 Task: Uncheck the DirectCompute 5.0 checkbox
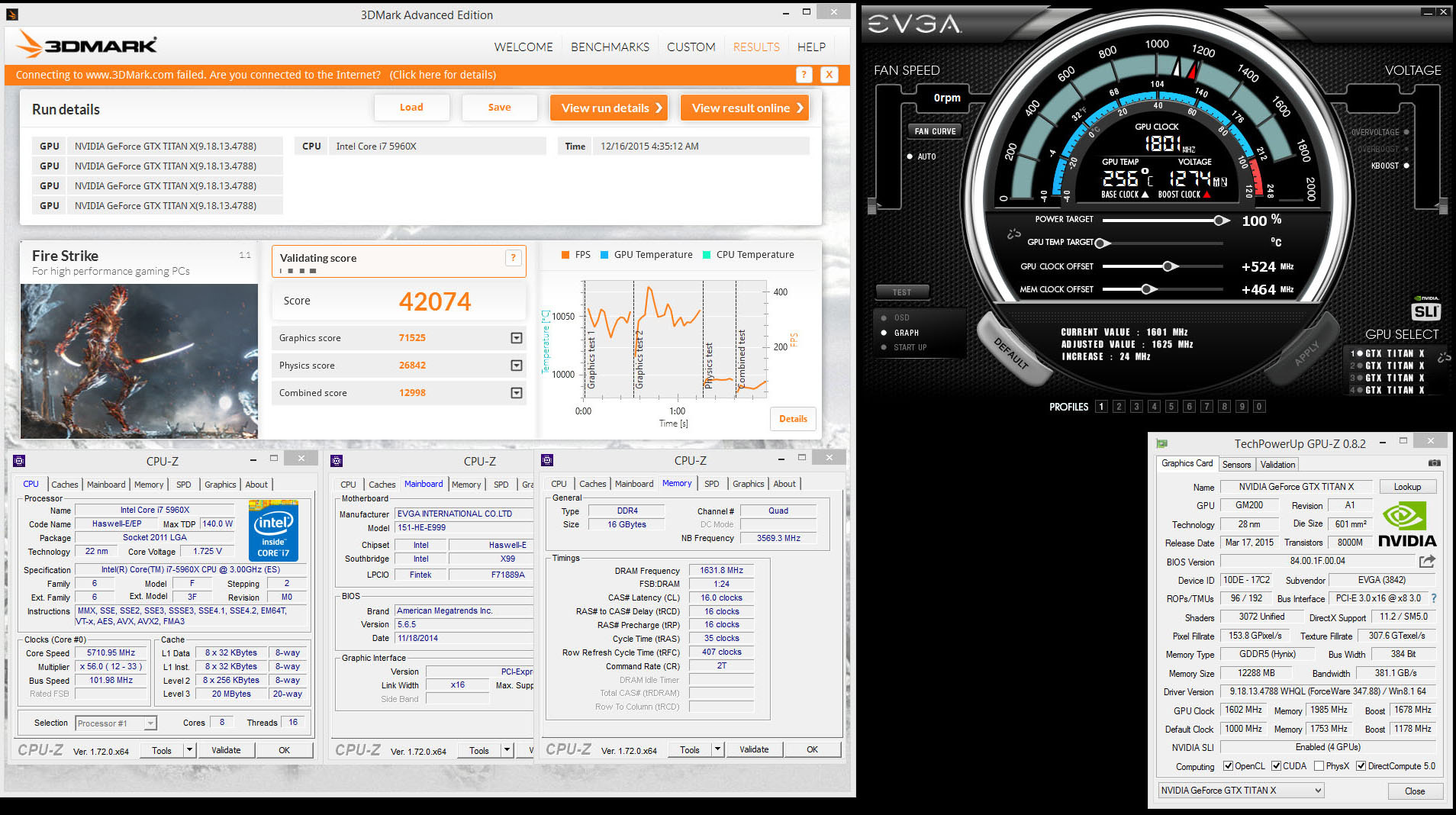[x=1361, y=766]
